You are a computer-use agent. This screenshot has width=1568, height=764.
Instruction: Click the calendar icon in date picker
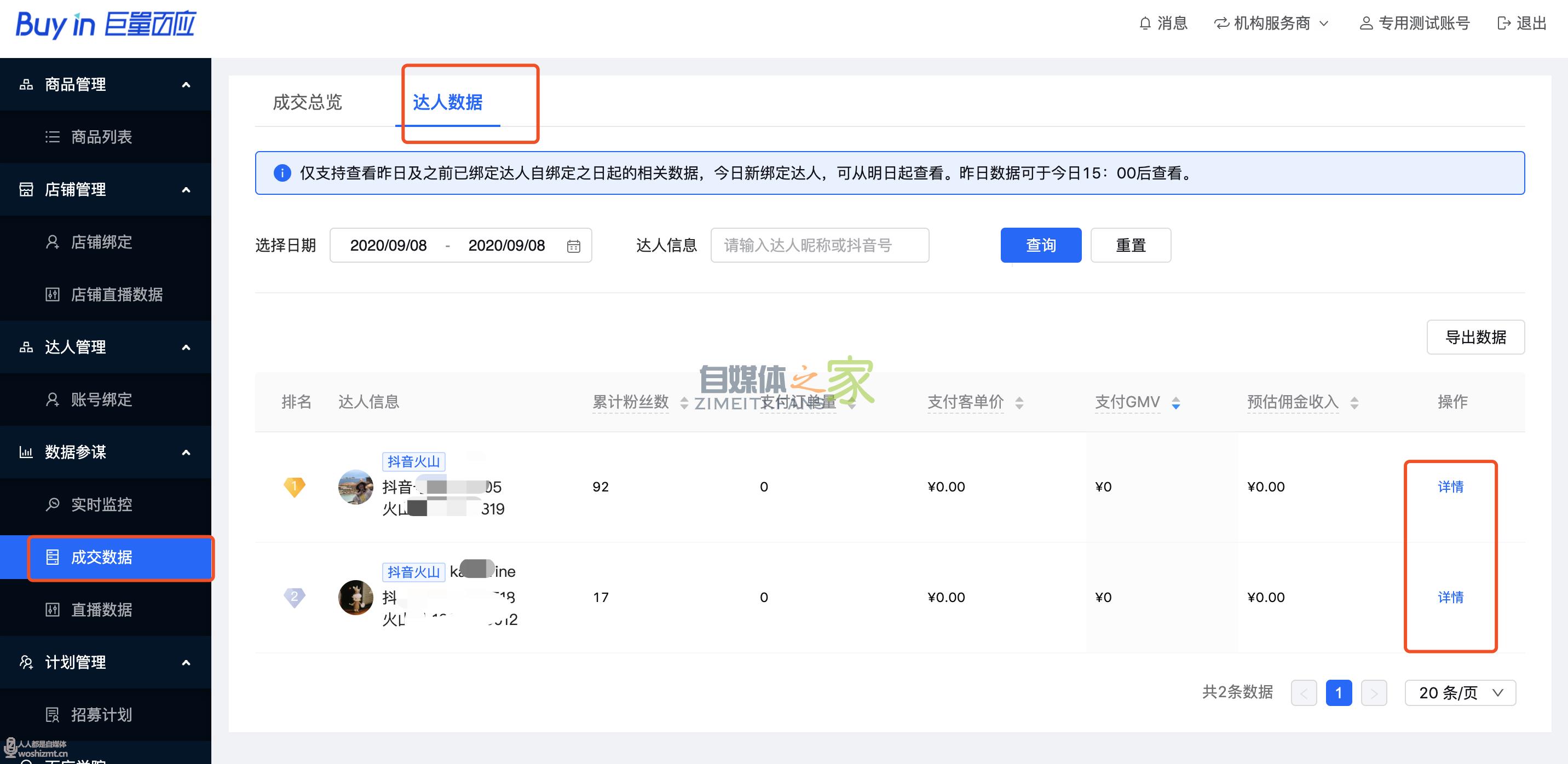point(573,246)
